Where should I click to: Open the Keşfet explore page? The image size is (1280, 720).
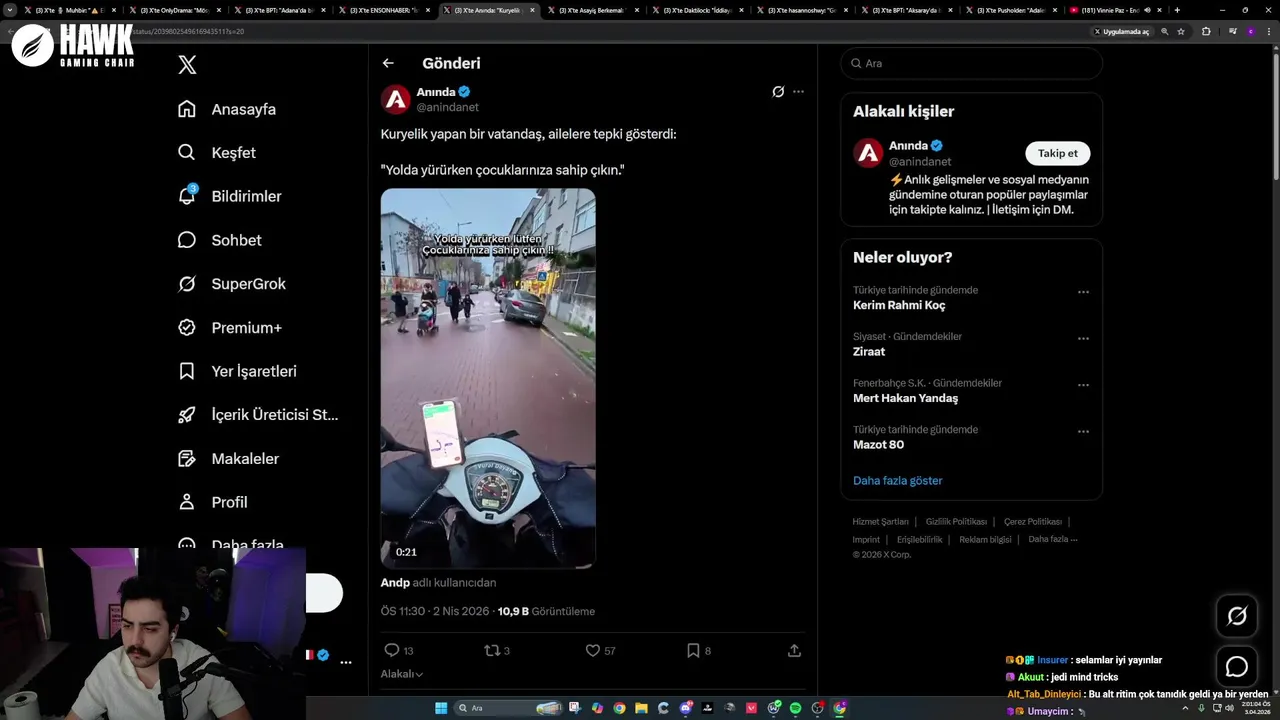217,153
